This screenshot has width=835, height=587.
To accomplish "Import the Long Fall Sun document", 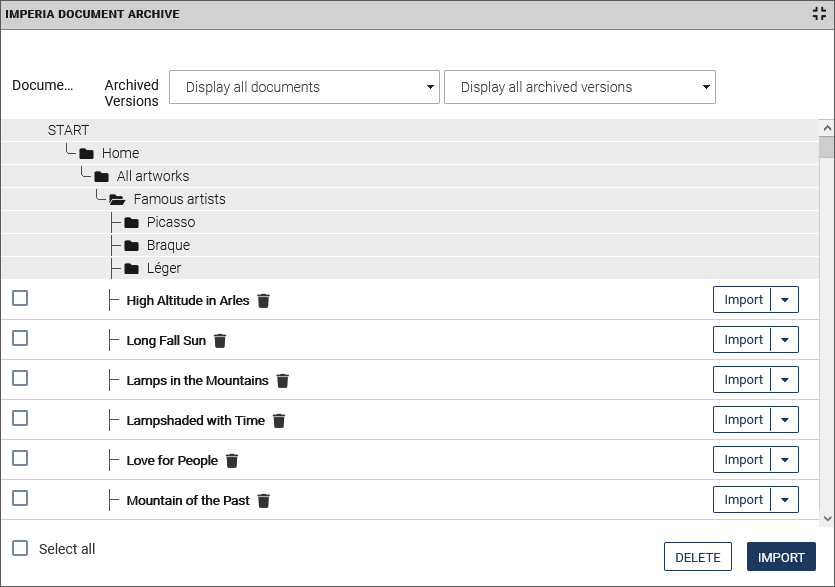I will click(x=742, y=340).
